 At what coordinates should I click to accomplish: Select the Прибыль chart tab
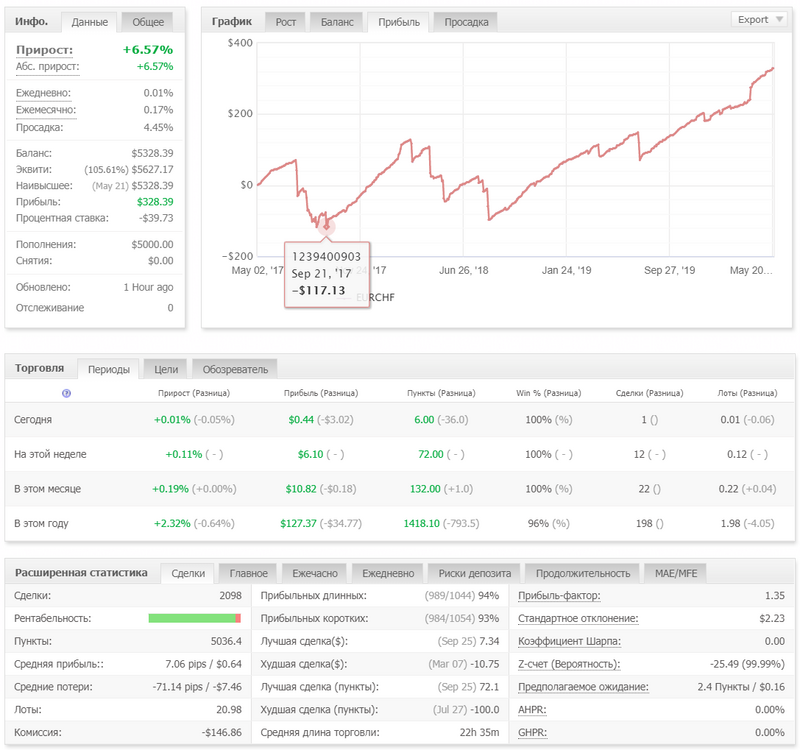coord(398,22)
